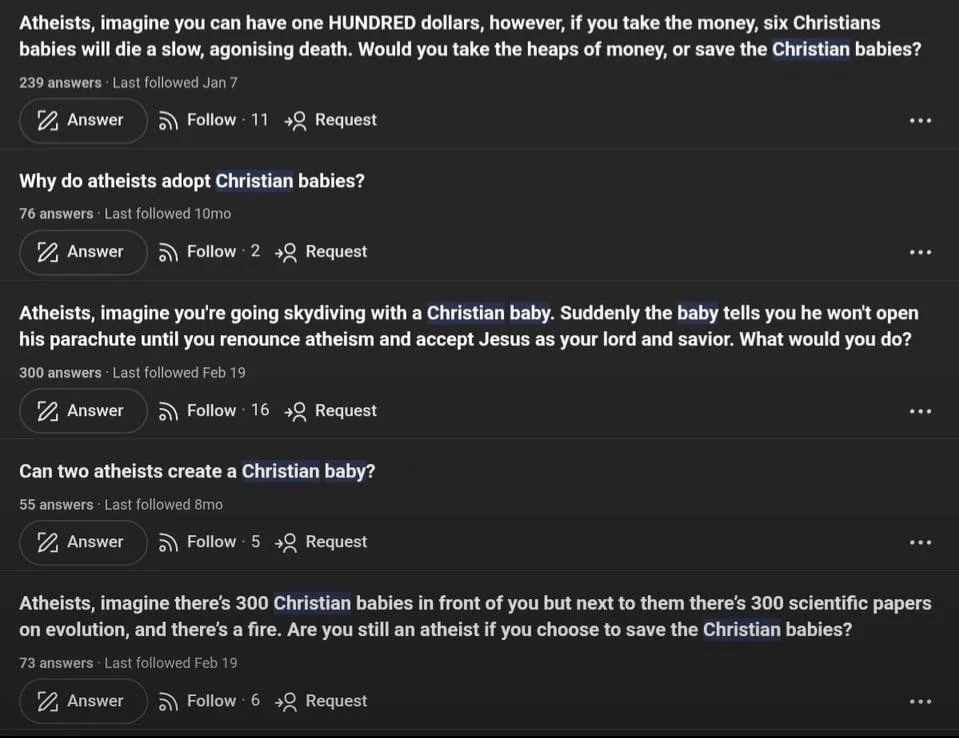Request answers for 300 scientific papers question
The width and height of the screenshot is (959, 738).
coord(325,701)
